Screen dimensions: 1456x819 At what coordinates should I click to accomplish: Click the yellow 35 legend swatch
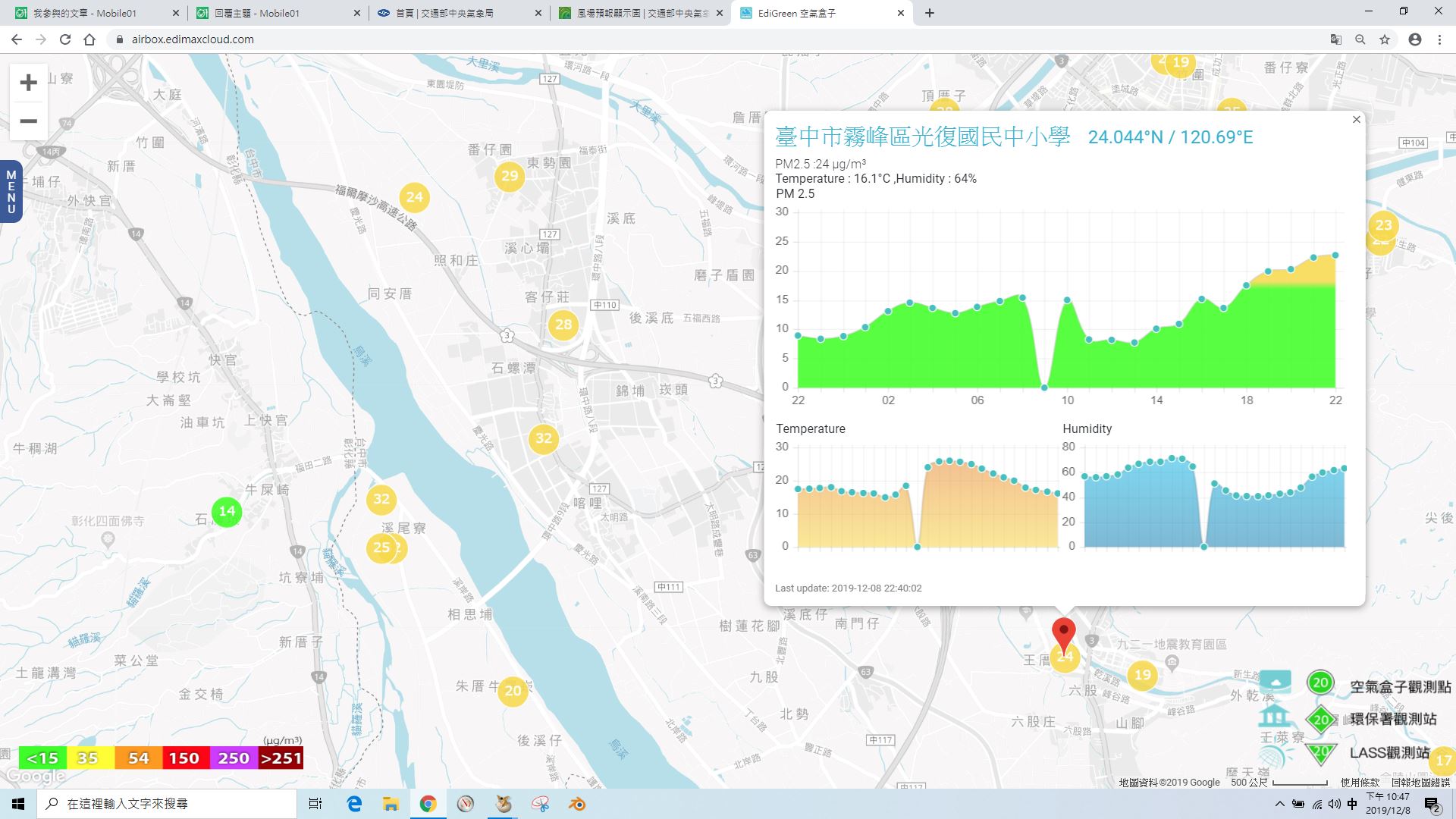[89, 758]
